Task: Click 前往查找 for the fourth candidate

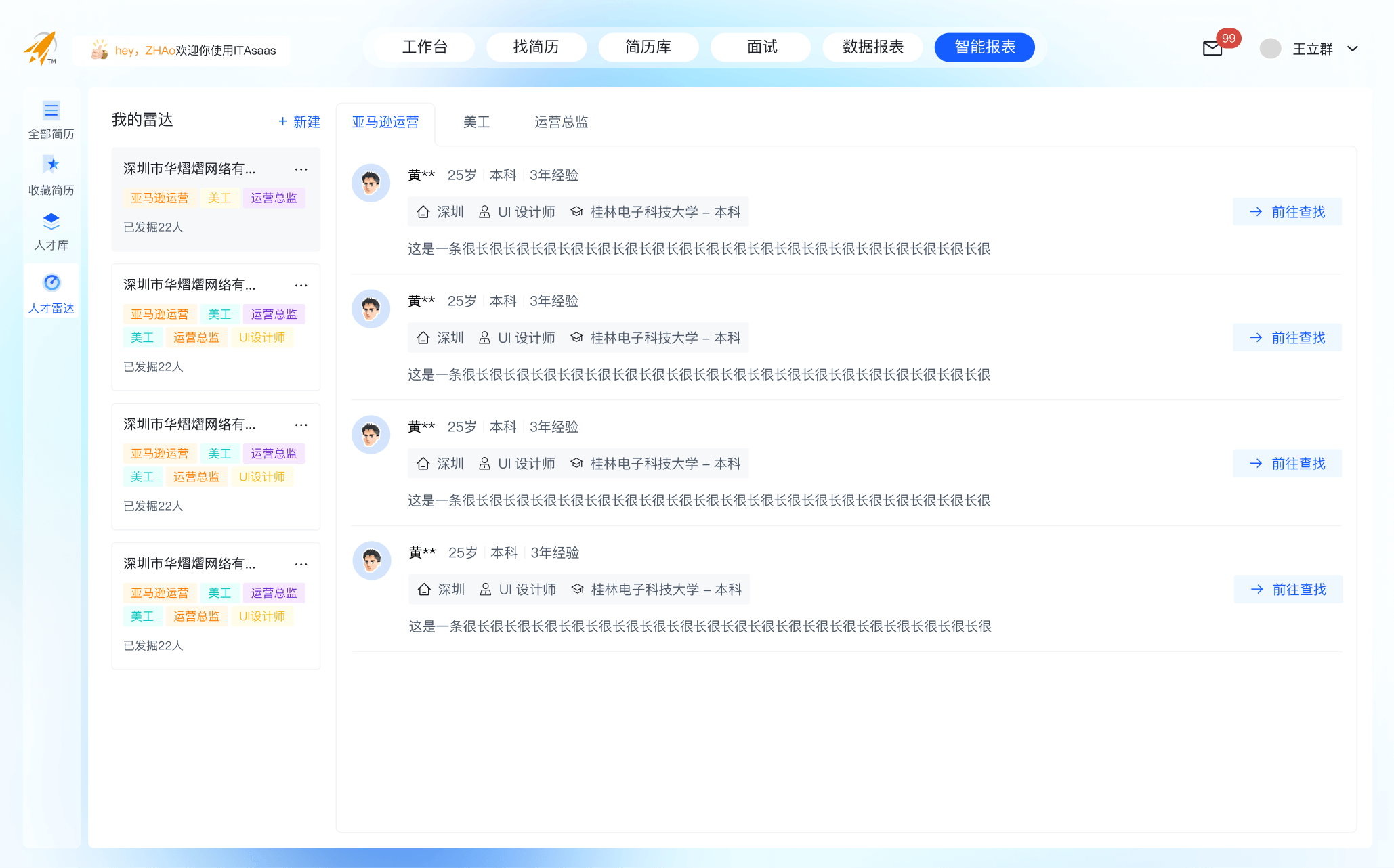Action: (1288, 590)
